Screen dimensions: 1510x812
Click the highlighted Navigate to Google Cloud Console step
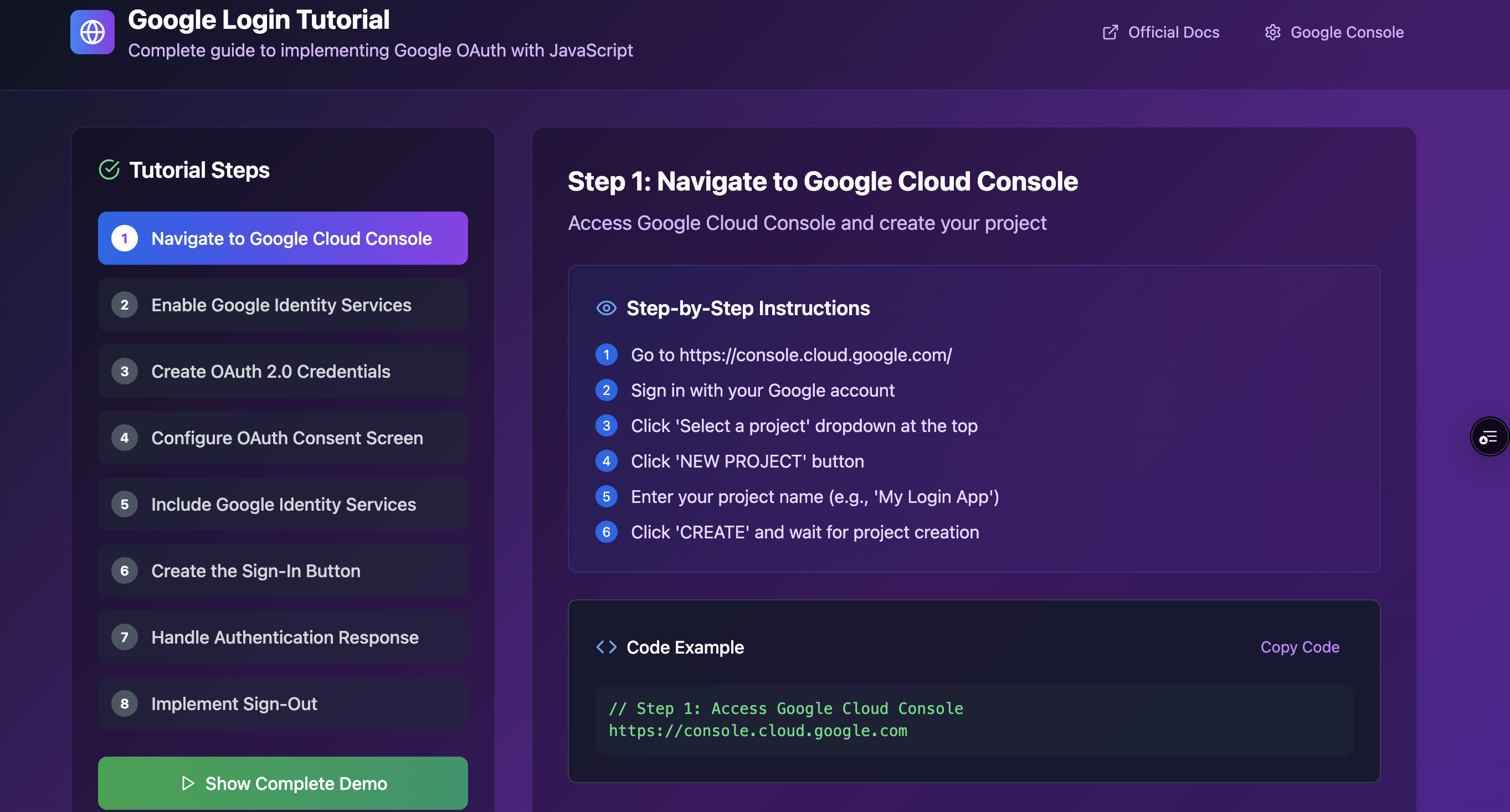coord(282,238)
